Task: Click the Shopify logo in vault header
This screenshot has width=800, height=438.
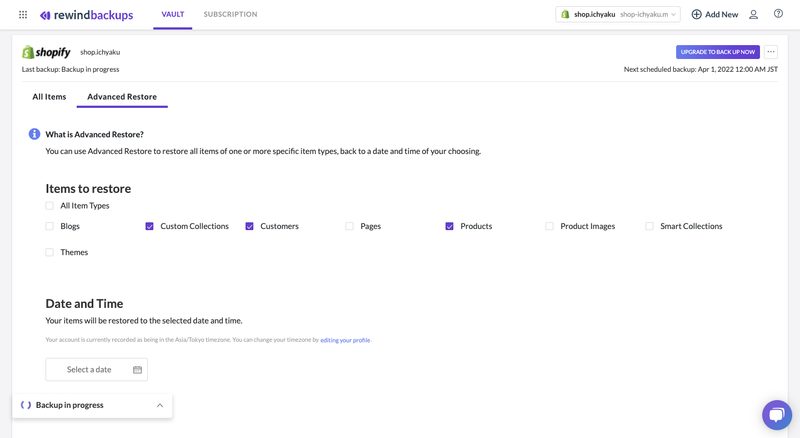Action: (x=46, y=52)
